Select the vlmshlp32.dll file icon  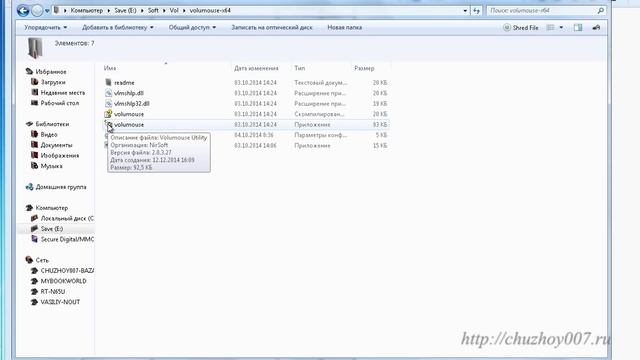click(x=108, y=104)
